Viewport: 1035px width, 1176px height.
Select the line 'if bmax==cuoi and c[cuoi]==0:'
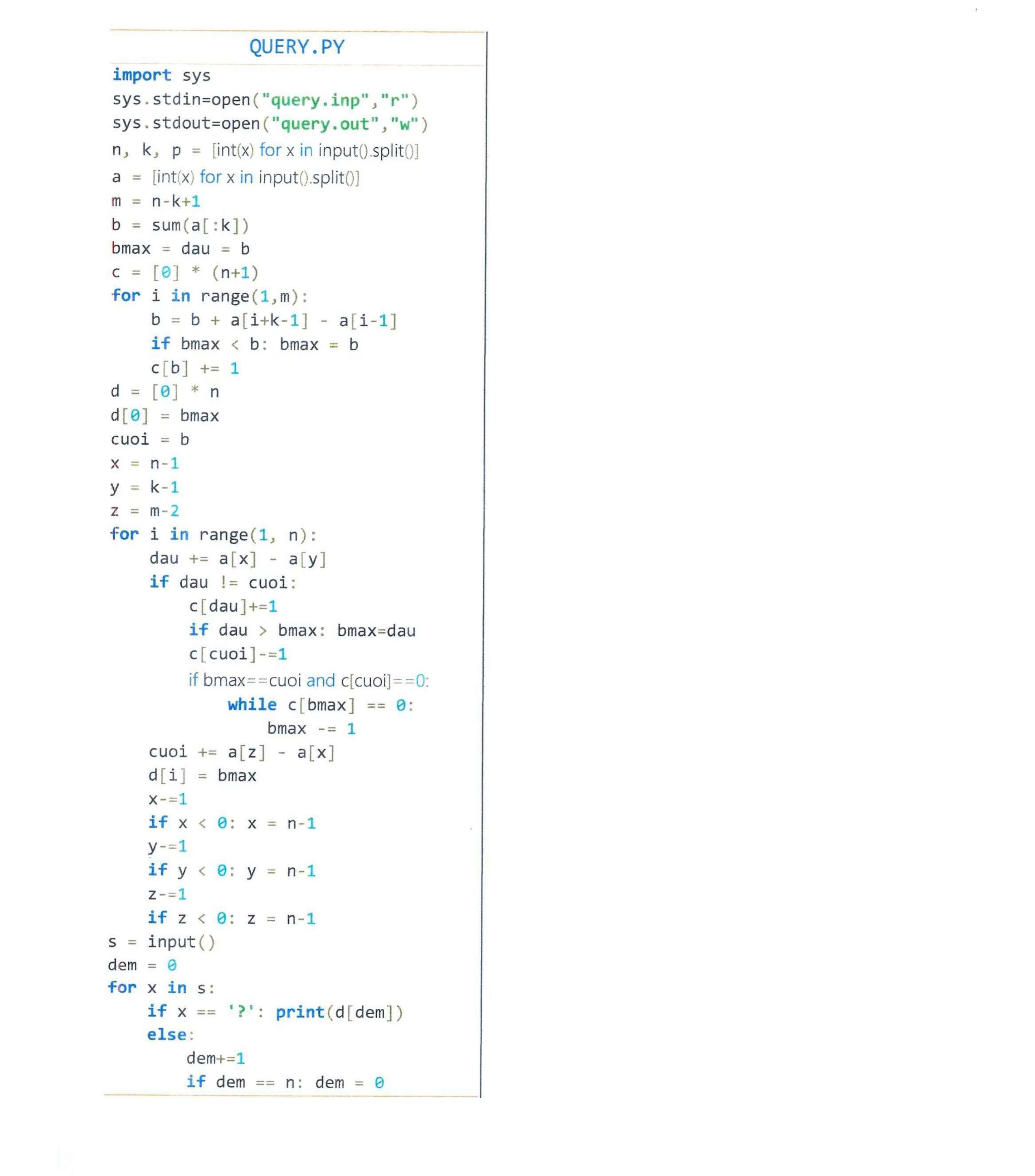[309, 680]
